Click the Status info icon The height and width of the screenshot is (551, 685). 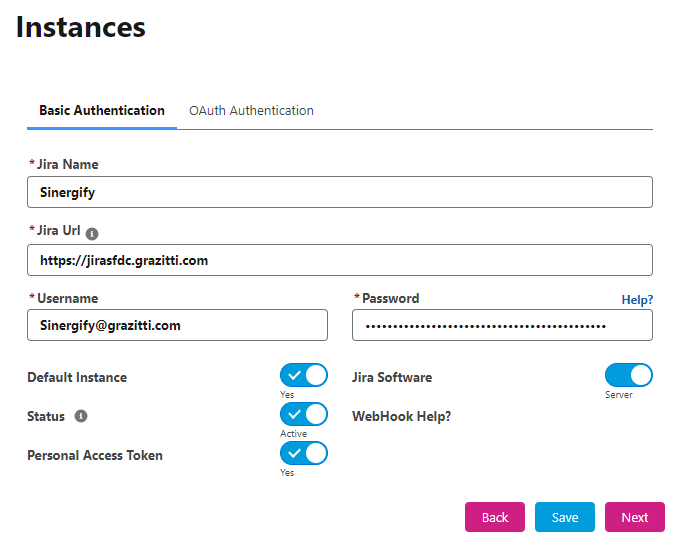pyautogui.click(x=81, y=416)
